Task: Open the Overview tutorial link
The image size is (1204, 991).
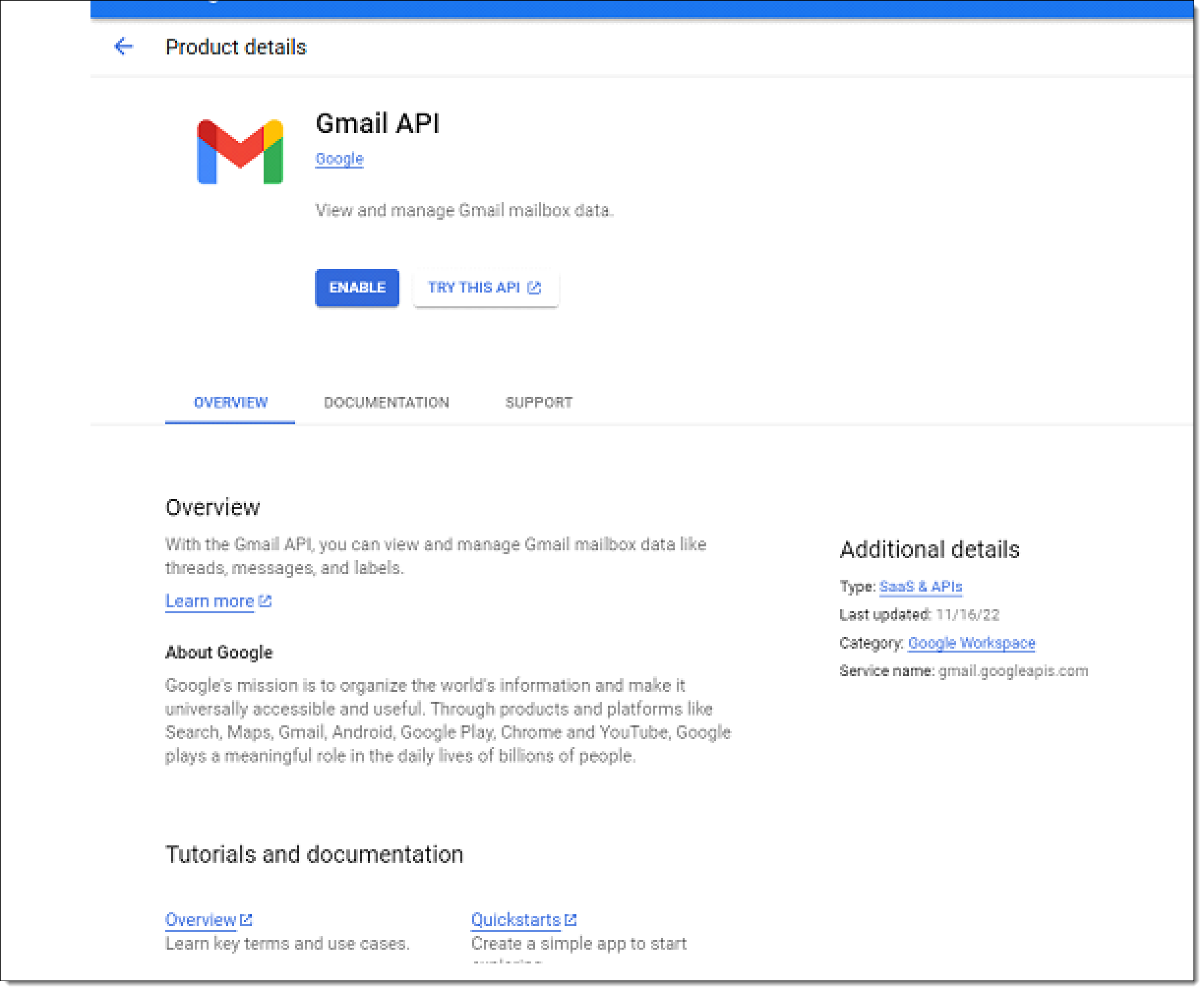Action: pos(201,920)
